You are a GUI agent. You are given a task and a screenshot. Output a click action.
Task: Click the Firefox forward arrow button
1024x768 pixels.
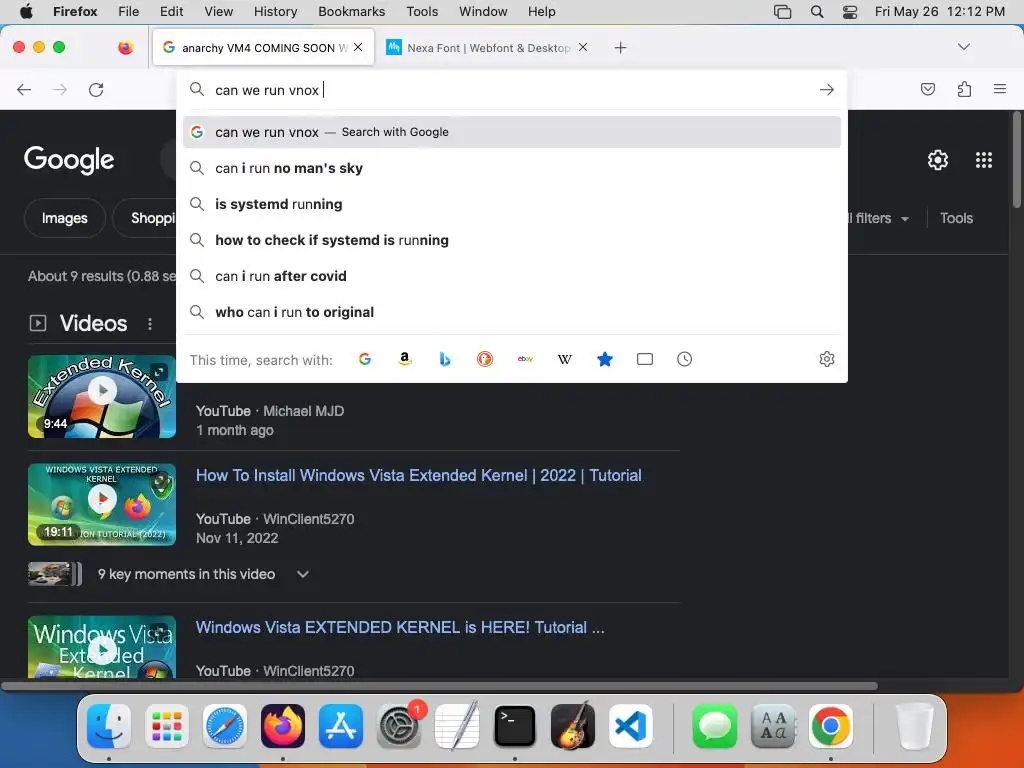(x=60, y=89)
